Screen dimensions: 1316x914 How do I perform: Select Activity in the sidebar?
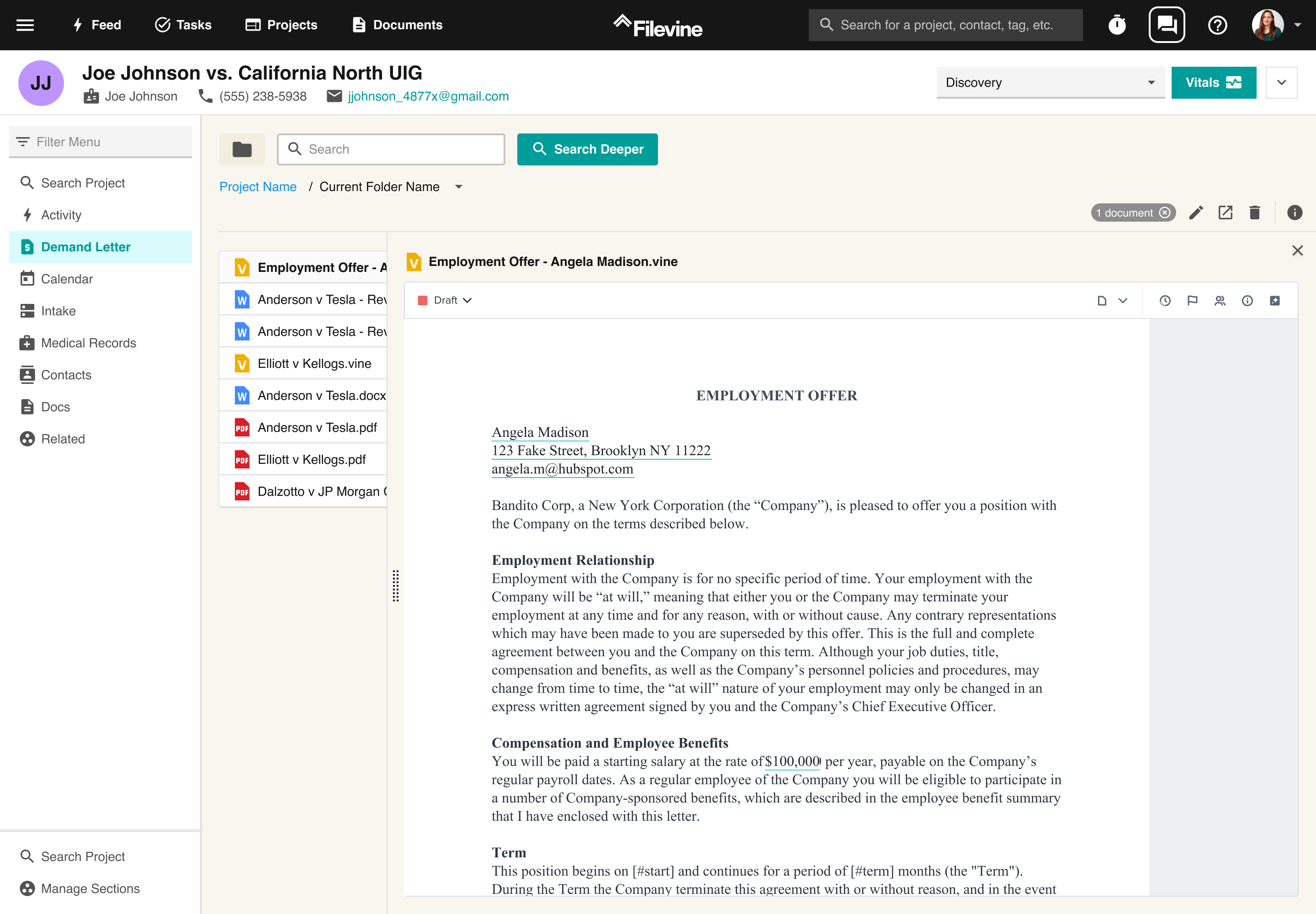pyautogui.click(x=101, y=215)
